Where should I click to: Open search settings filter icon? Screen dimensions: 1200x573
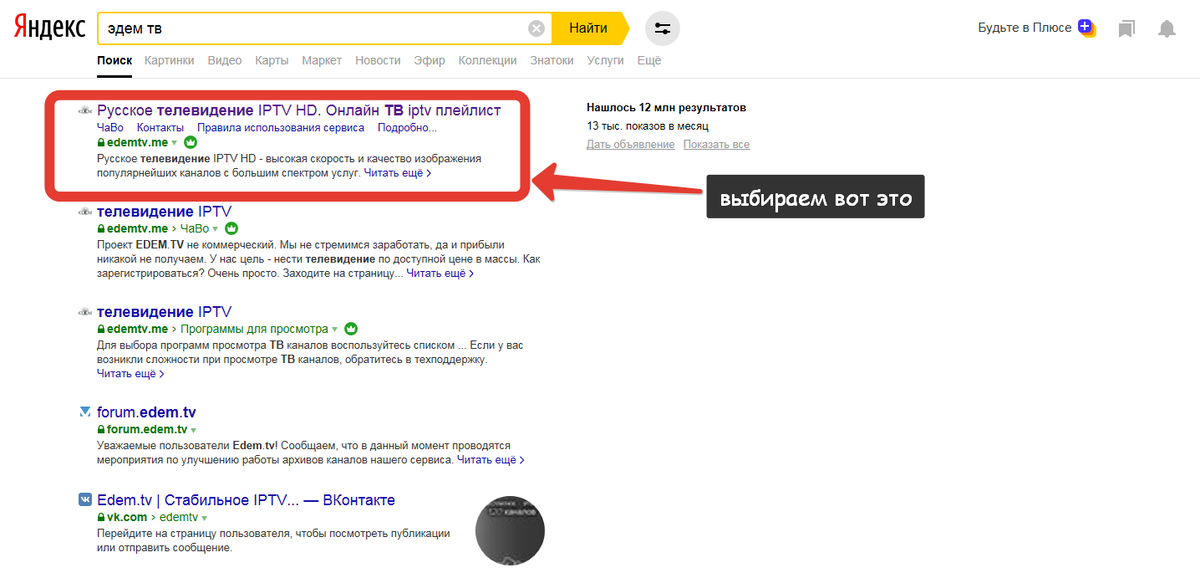pos(662,28)
